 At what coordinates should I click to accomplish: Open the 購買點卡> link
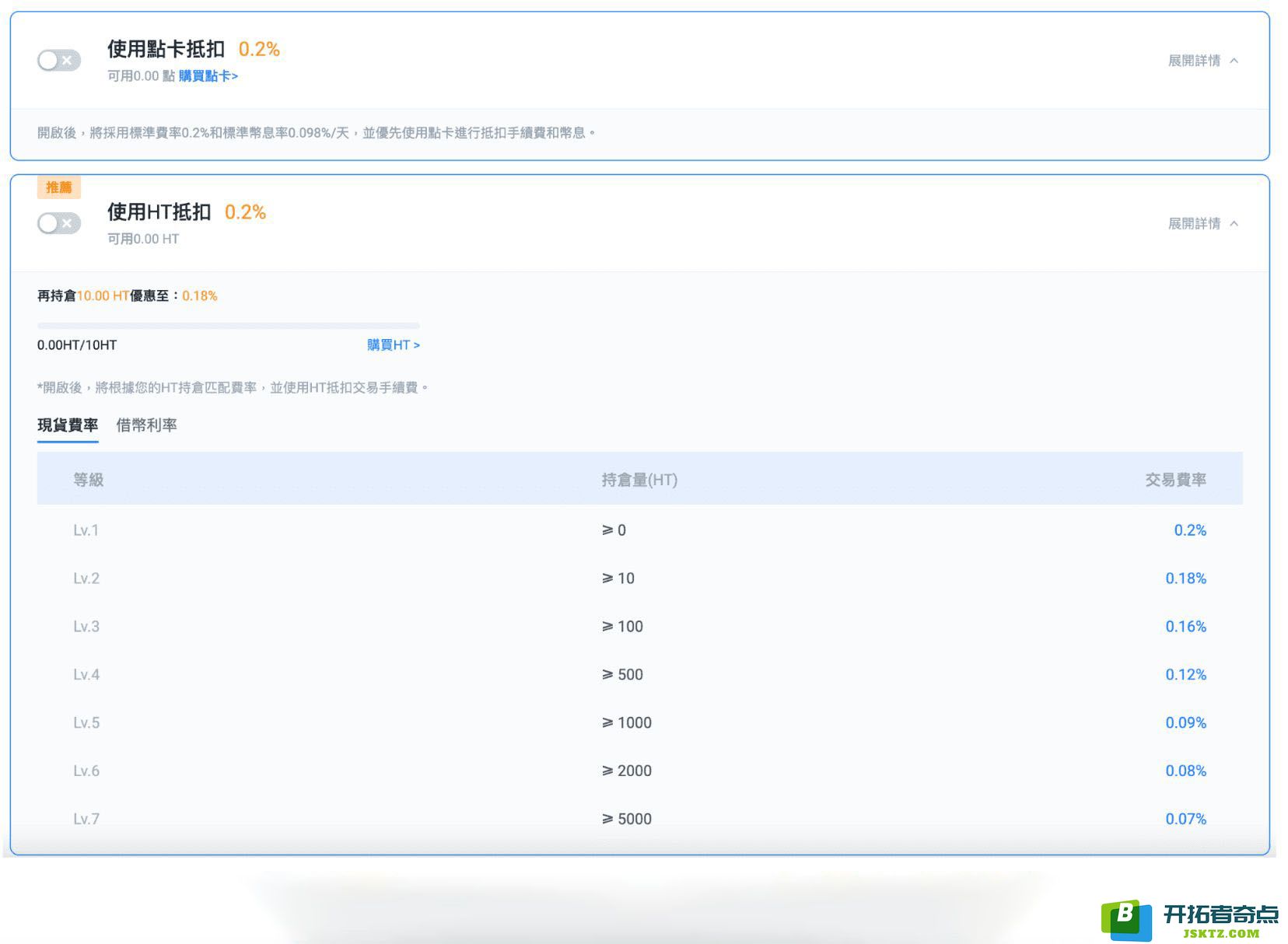[x=208, y=76]
